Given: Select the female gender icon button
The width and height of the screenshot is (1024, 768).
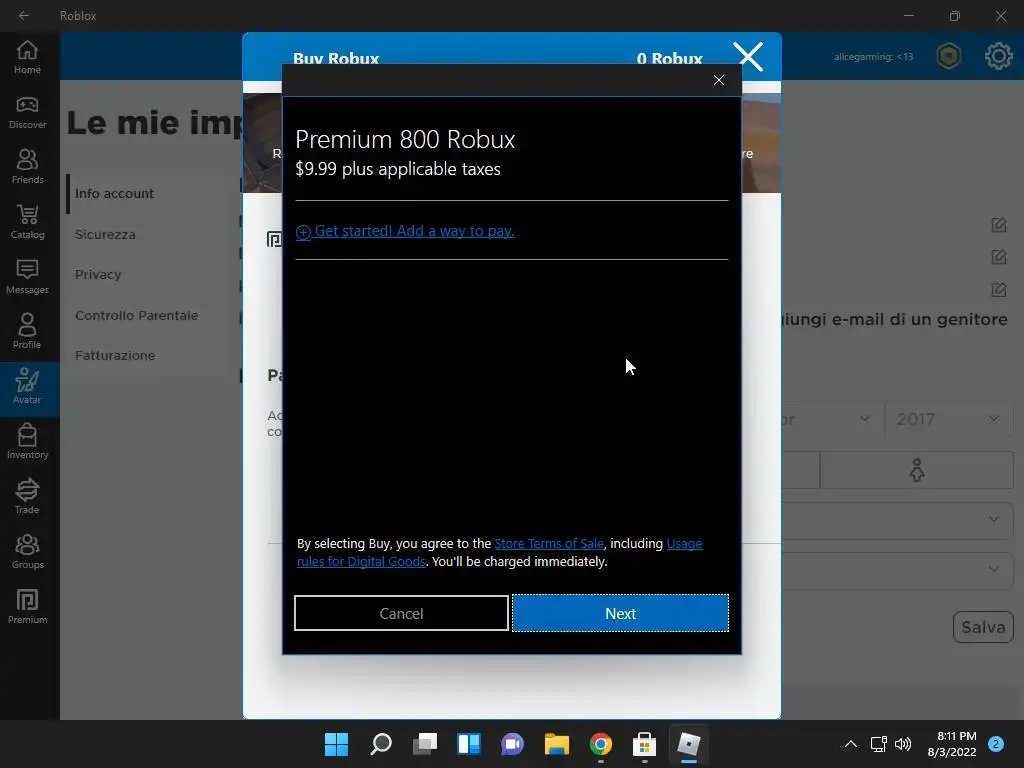Looking at the screenshot, I should 917,470.
